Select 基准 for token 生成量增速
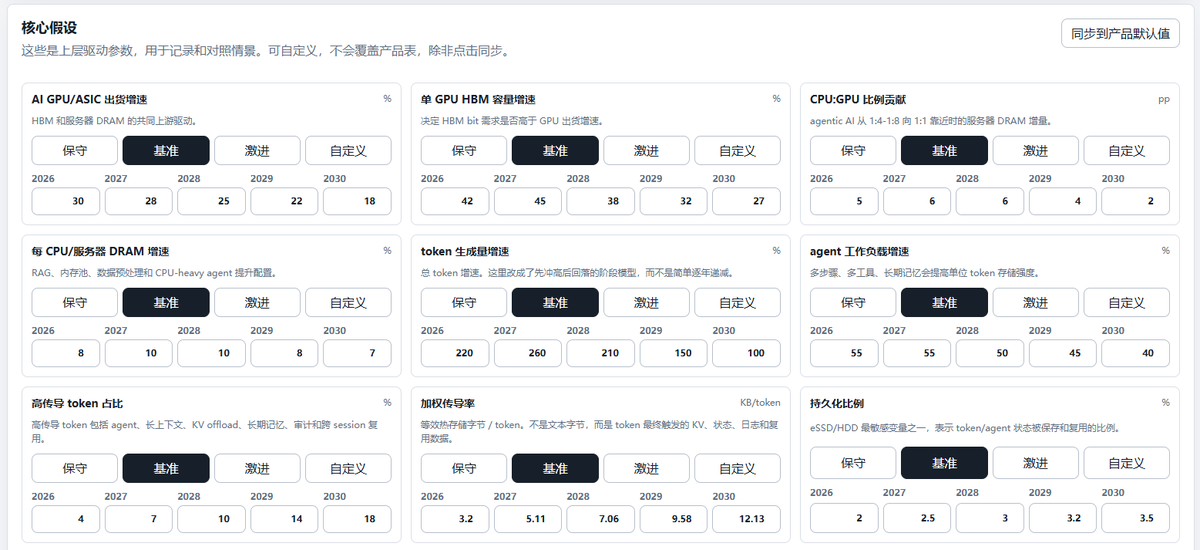This screenshot has width=1200, height=550. point(555,302)
